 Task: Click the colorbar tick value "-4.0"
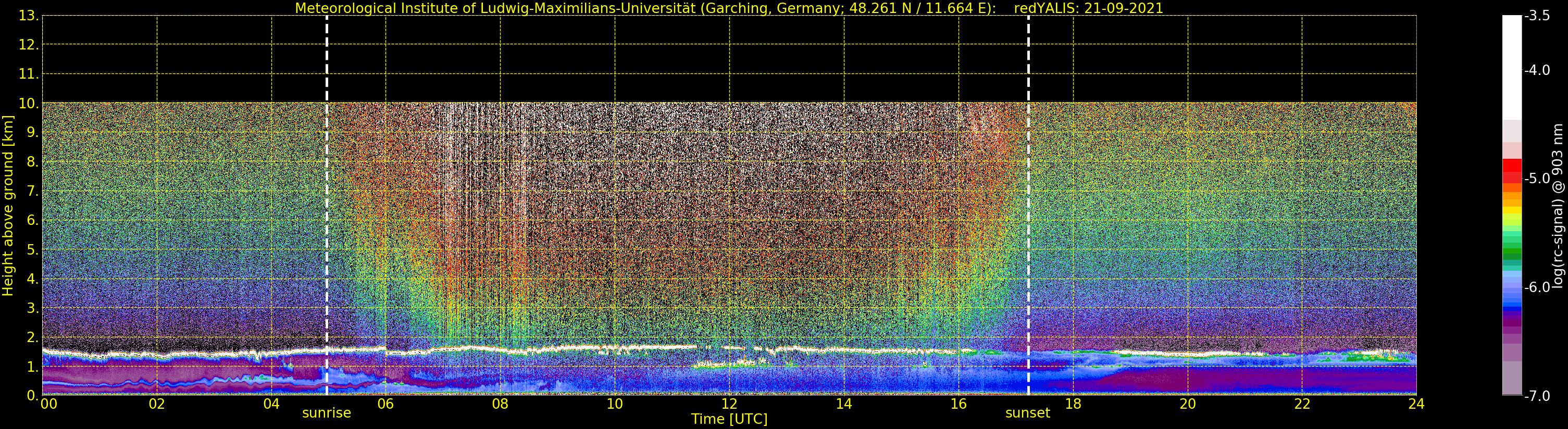click(x=1537, y=71)
